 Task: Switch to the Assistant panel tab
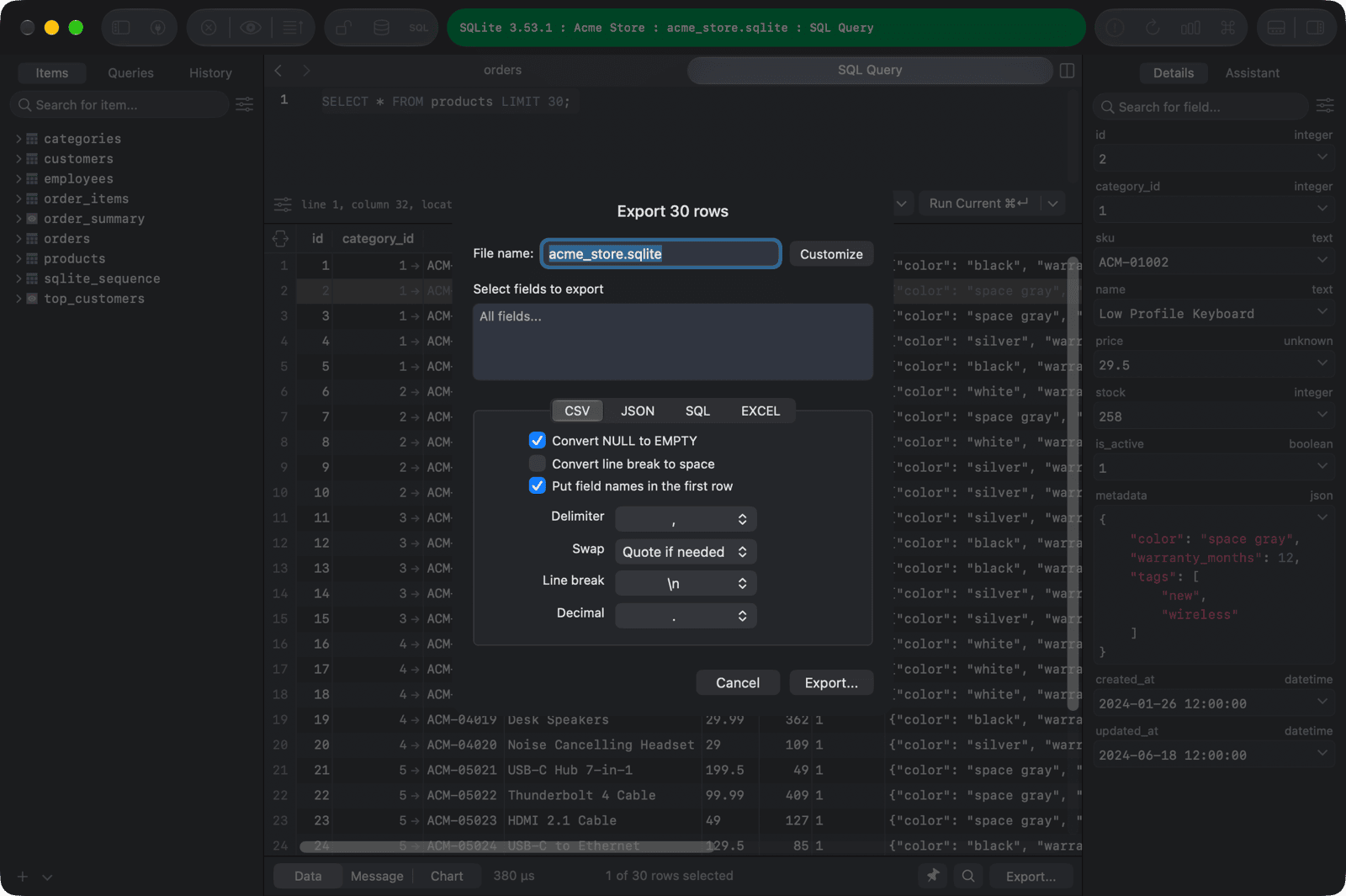tap(1252, 73)
